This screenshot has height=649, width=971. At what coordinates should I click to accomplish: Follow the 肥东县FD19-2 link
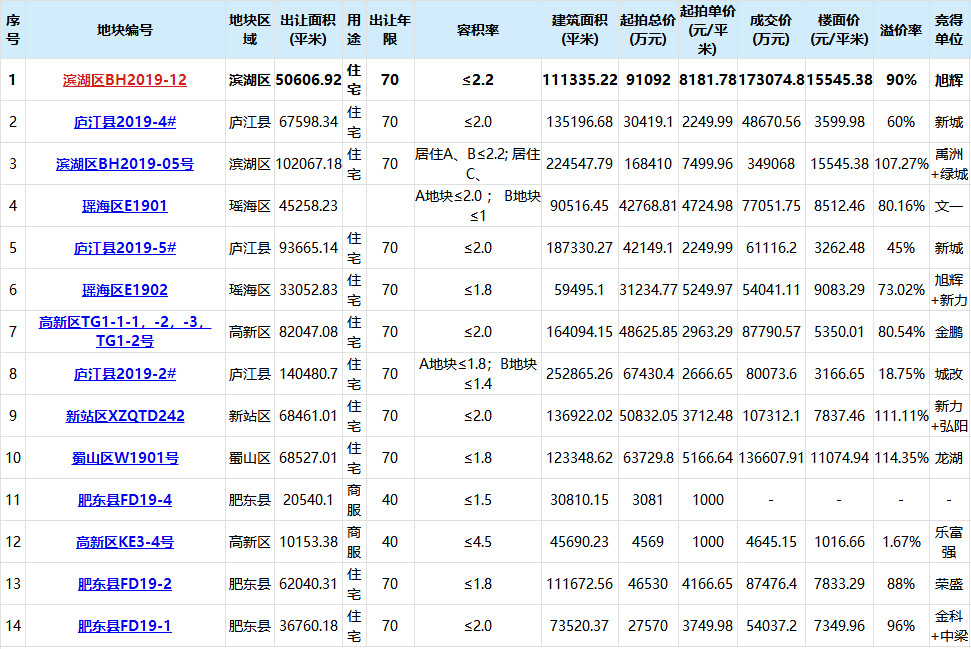click(x=124, y=585)
